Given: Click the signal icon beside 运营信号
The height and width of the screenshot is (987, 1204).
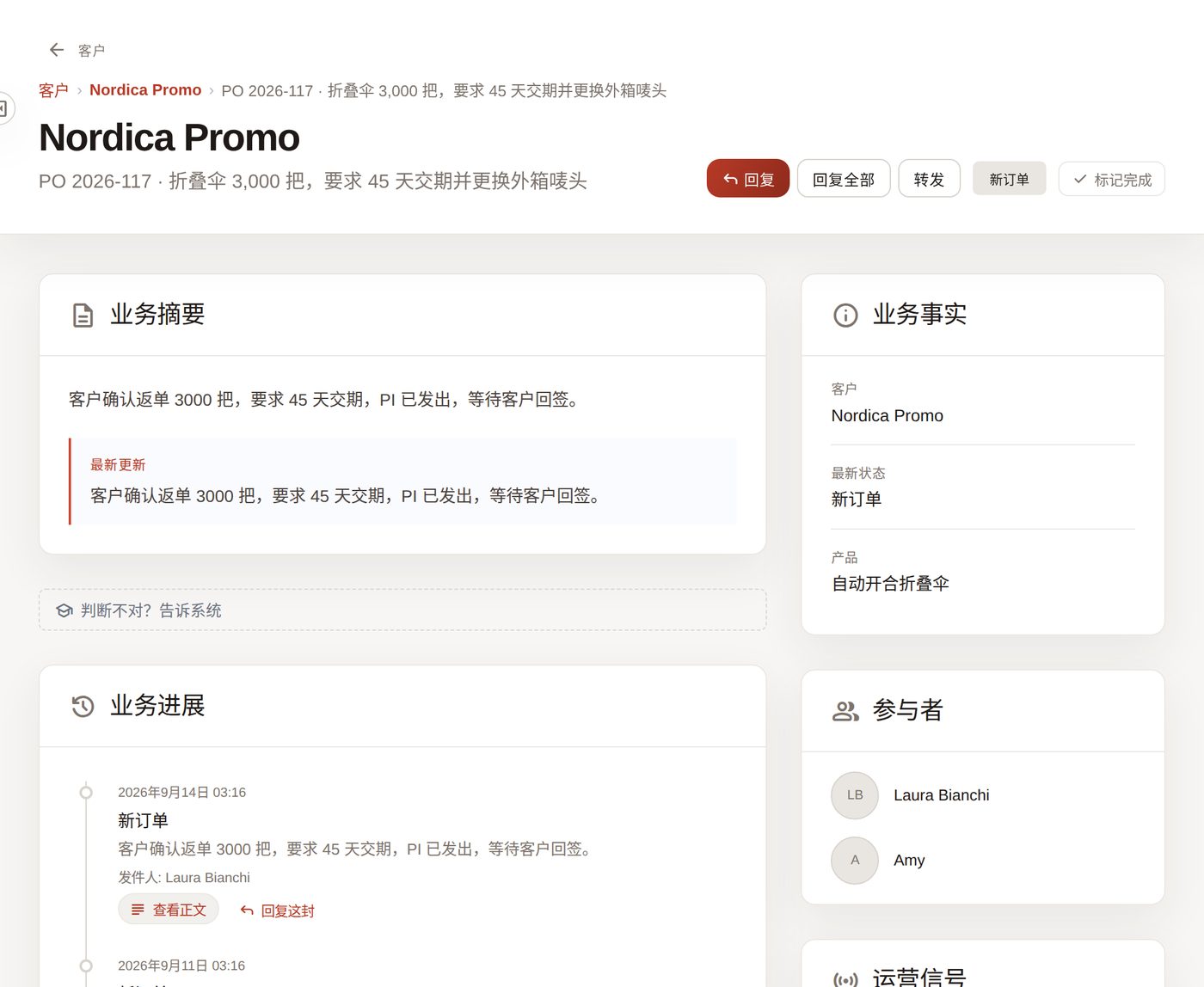Looking at the screenshot, I should (845, 979).
